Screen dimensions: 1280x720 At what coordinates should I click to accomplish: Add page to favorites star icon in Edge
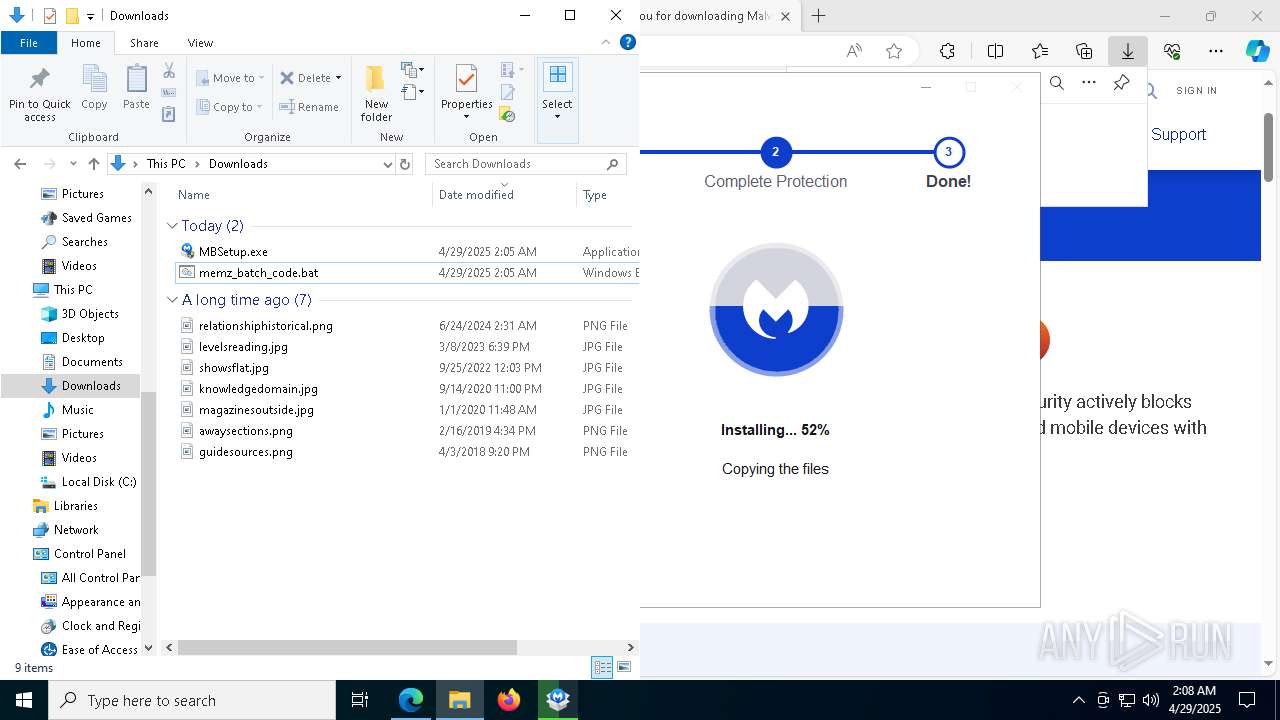894,51
